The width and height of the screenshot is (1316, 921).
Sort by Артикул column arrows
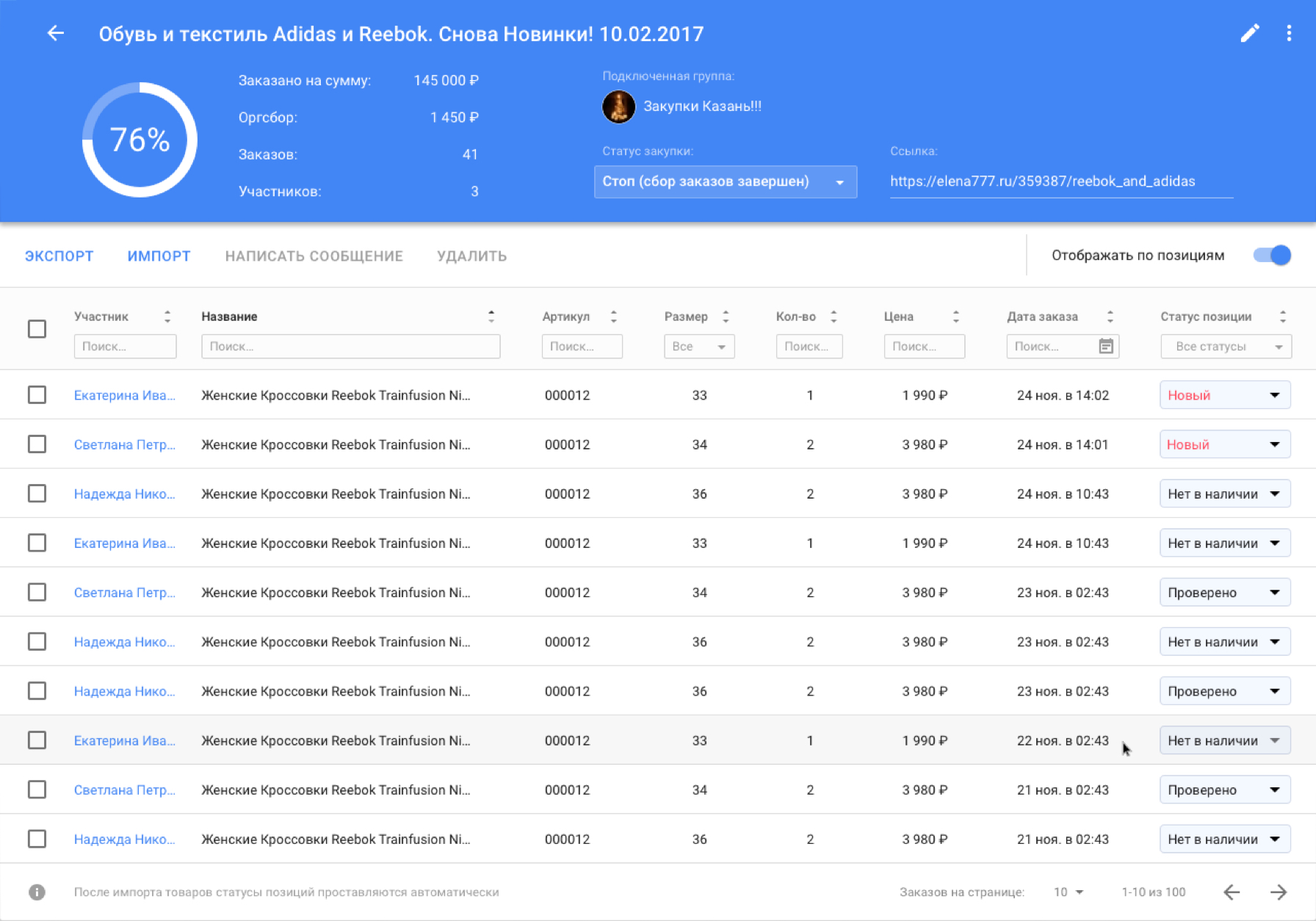click(x=614, y=317)
